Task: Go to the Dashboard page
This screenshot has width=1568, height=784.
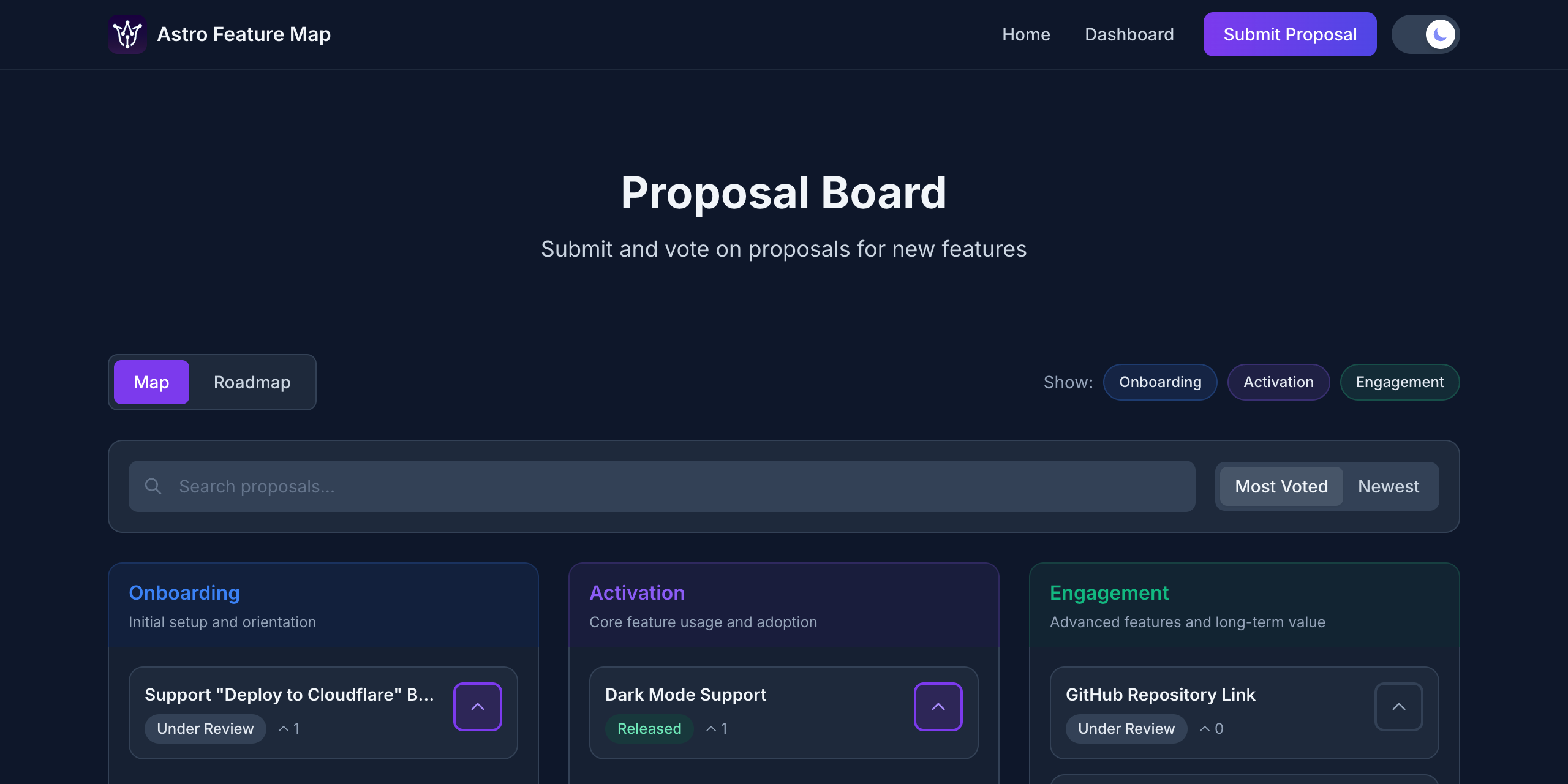Action: (1129, 34)
